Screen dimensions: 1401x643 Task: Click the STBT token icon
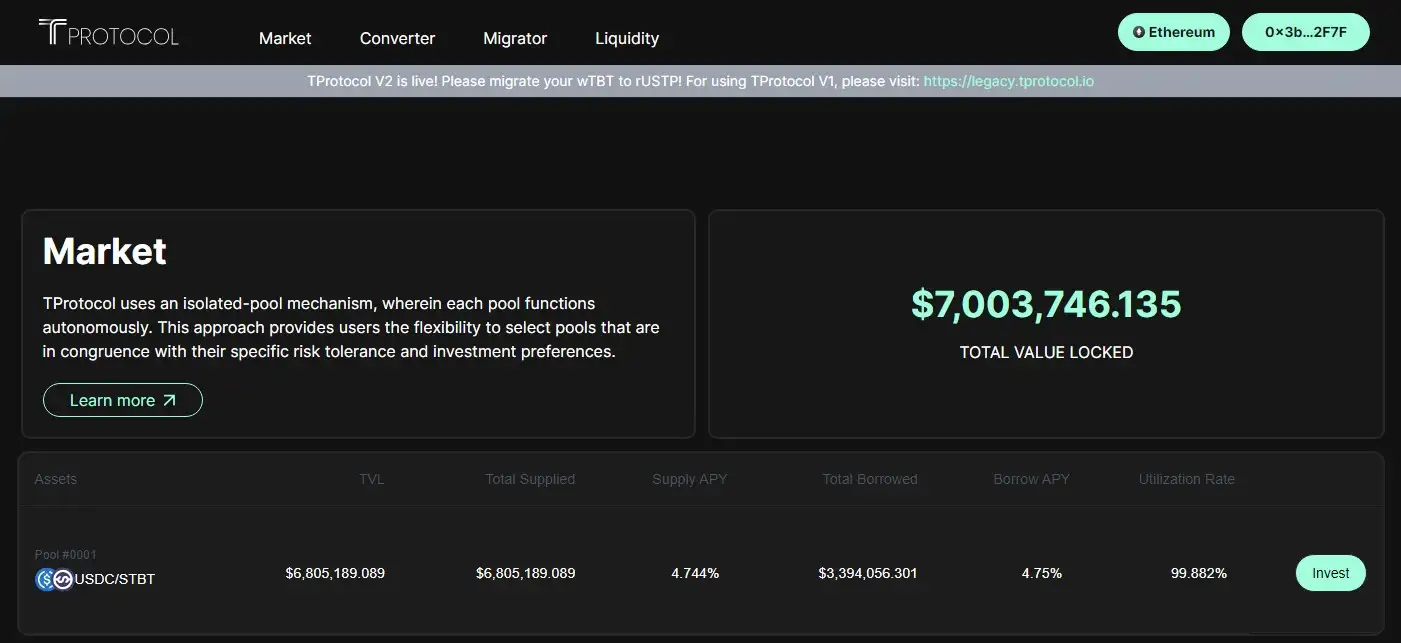click(63, 579)
